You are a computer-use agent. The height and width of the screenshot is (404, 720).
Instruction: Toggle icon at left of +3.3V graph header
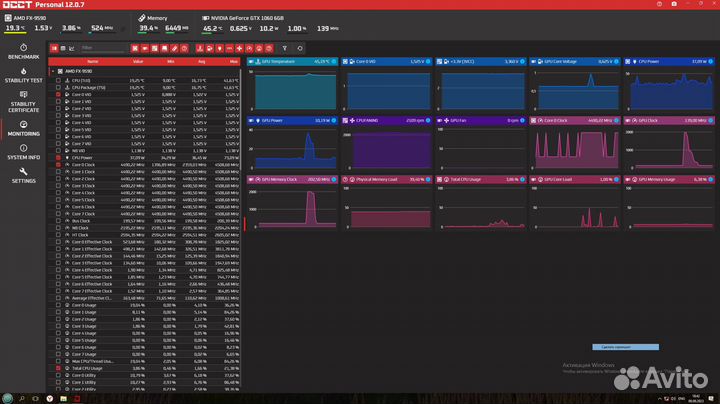439,62
